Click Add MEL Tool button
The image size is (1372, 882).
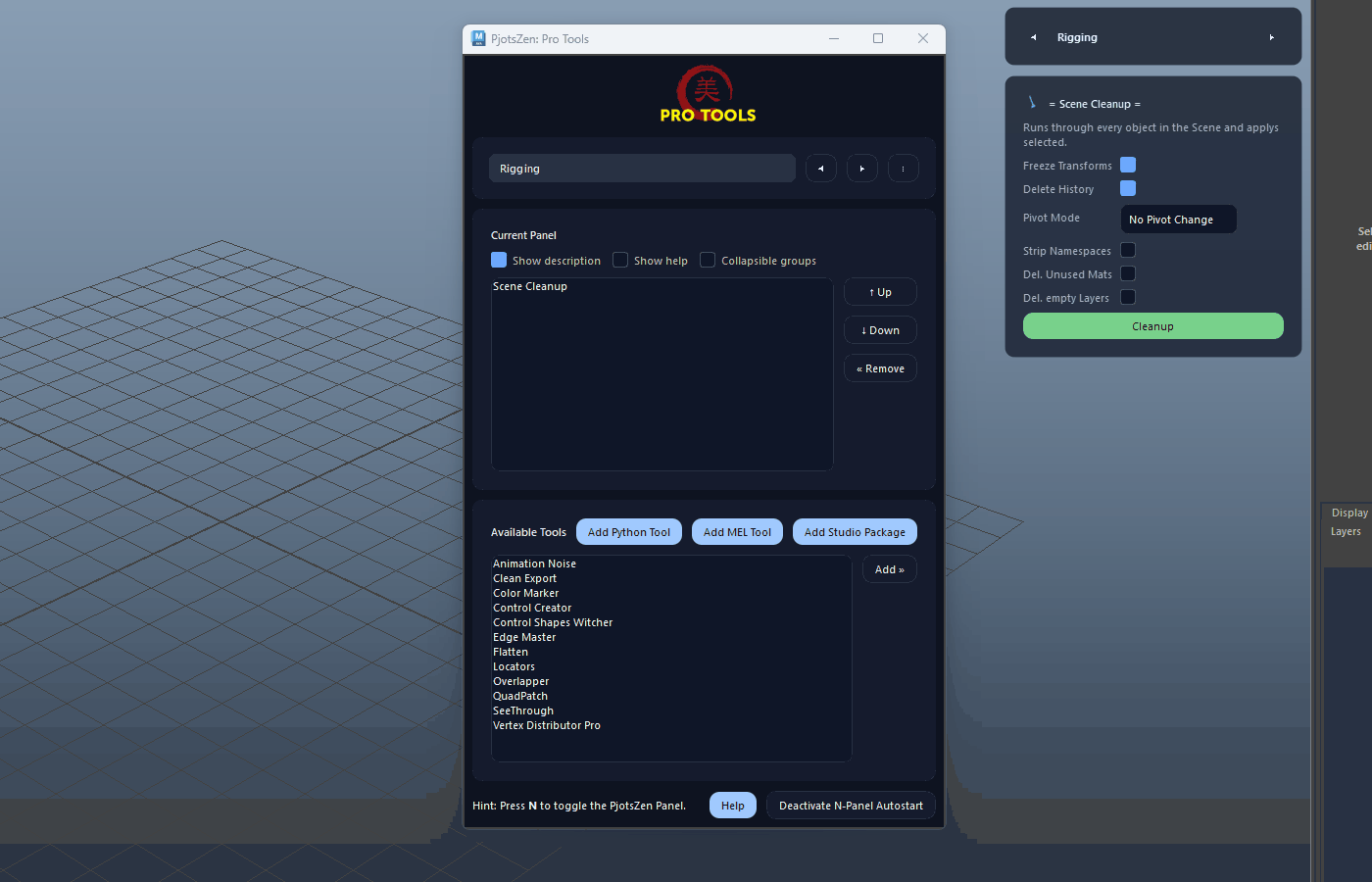[x=737, y=532]
